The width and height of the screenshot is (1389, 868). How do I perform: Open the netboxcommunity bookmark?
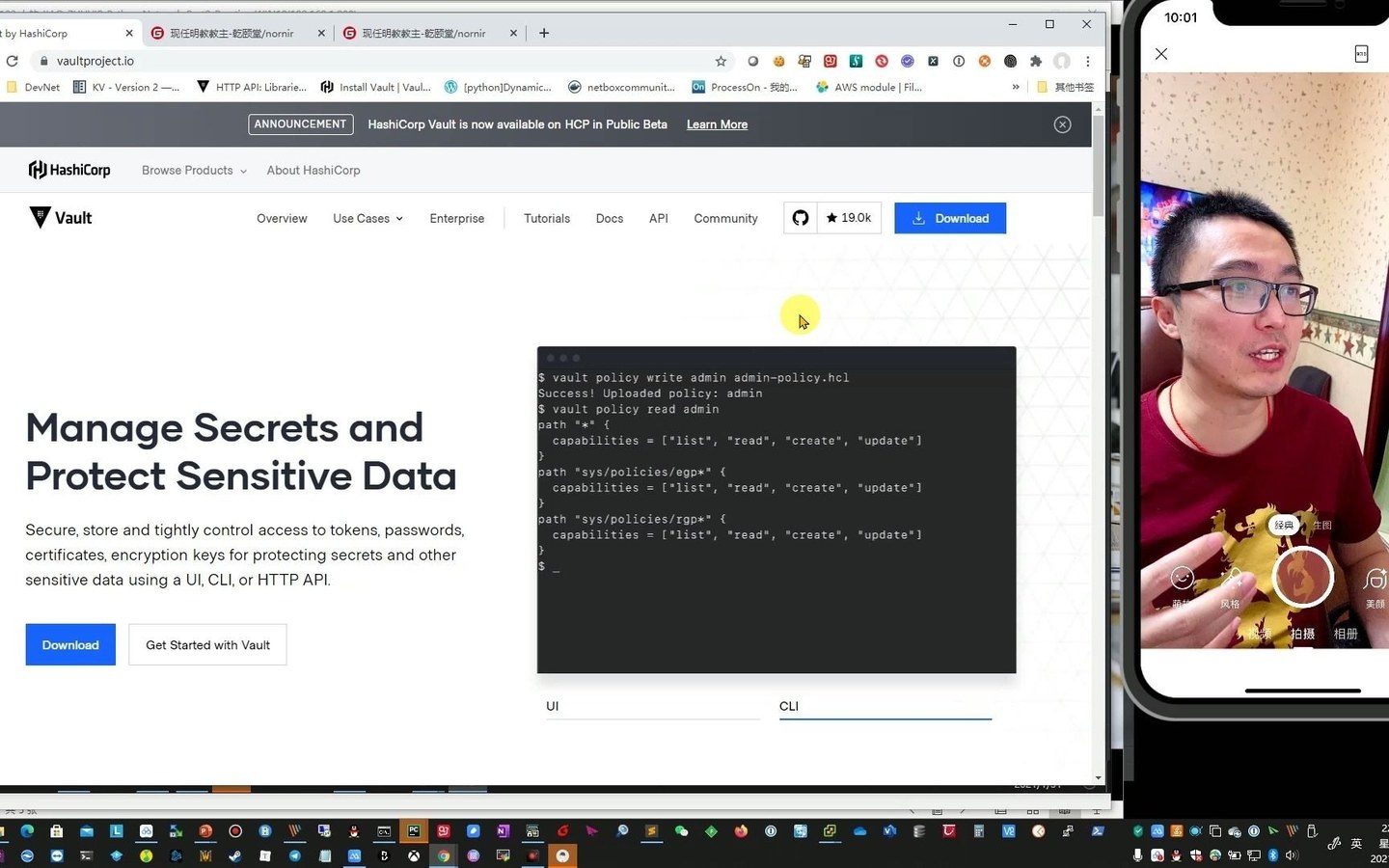622,87
